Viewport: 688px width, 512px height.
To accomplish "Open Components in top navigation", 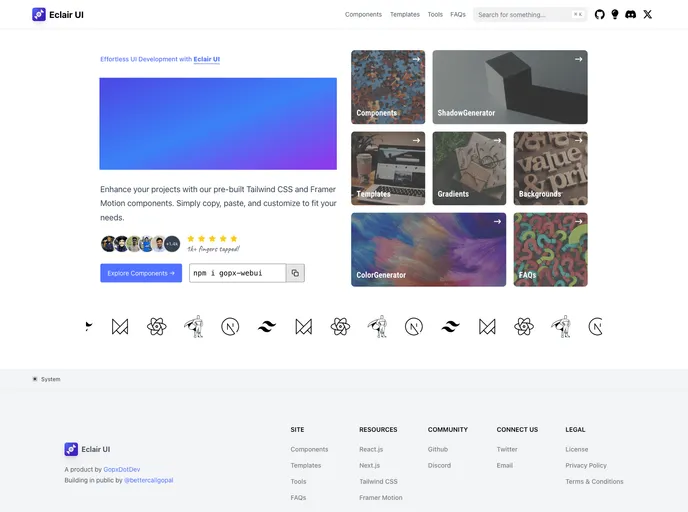I will coord(363,14).
